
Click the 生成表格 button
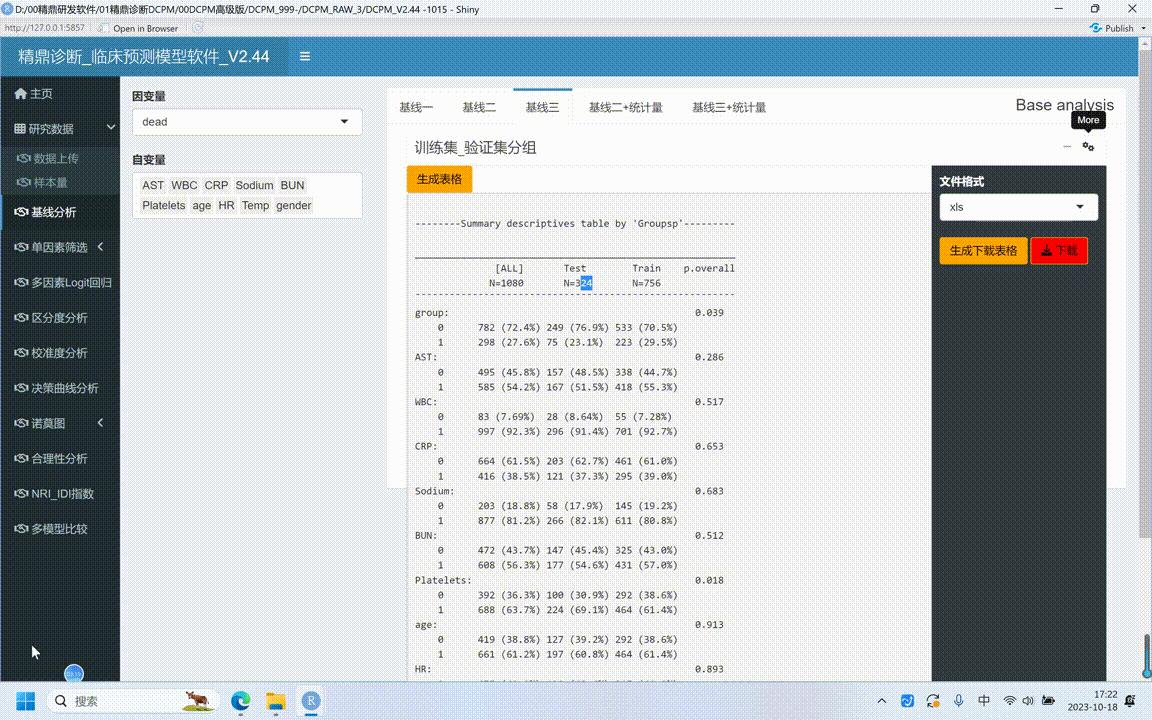[x=439, y=179]
